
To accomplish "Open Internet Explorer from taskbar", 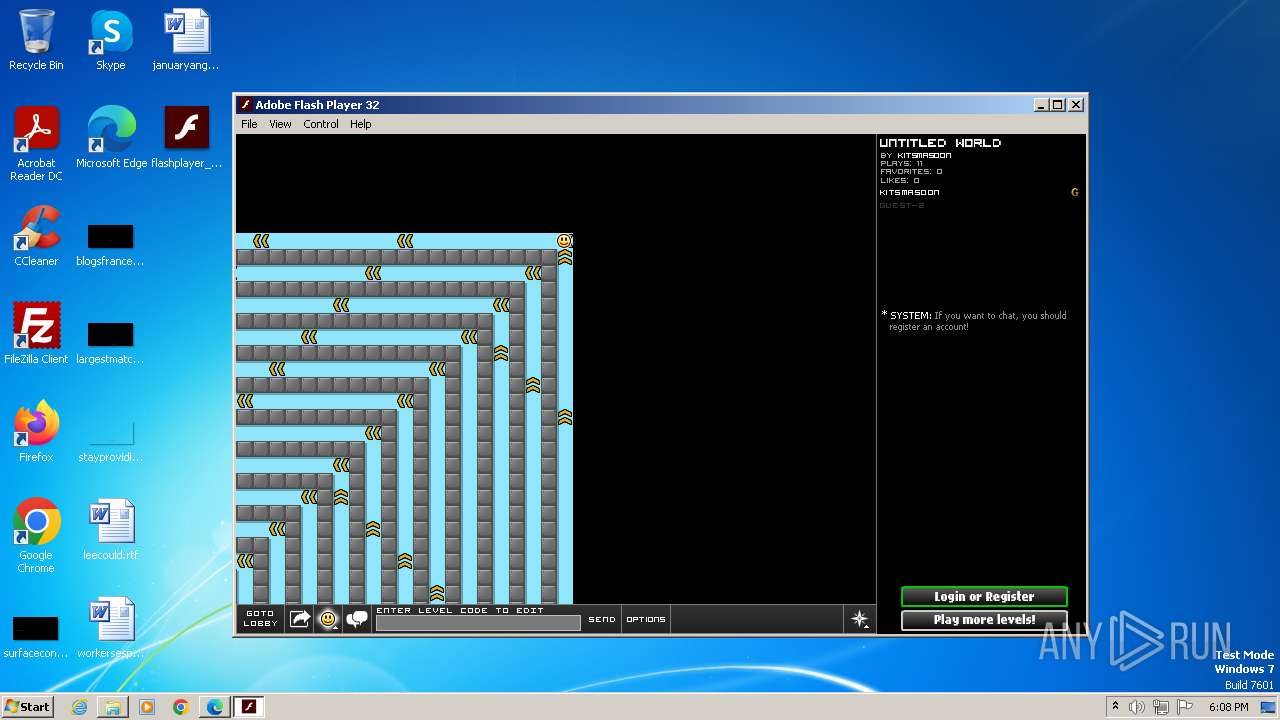I will [79, 707].
